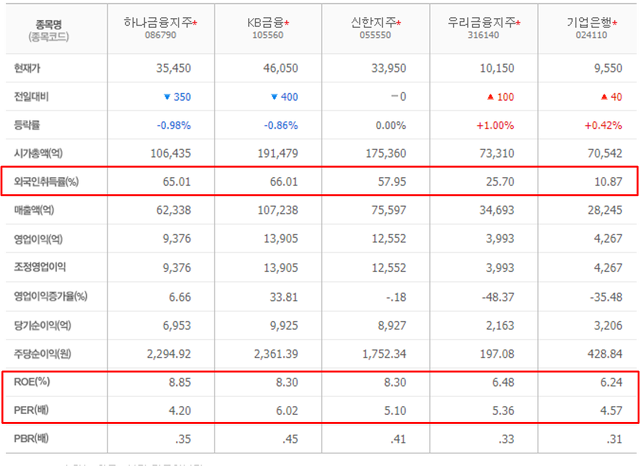Click the red up arrow beside 40
Screen dimensions: 640x466
tap(604, 97)
